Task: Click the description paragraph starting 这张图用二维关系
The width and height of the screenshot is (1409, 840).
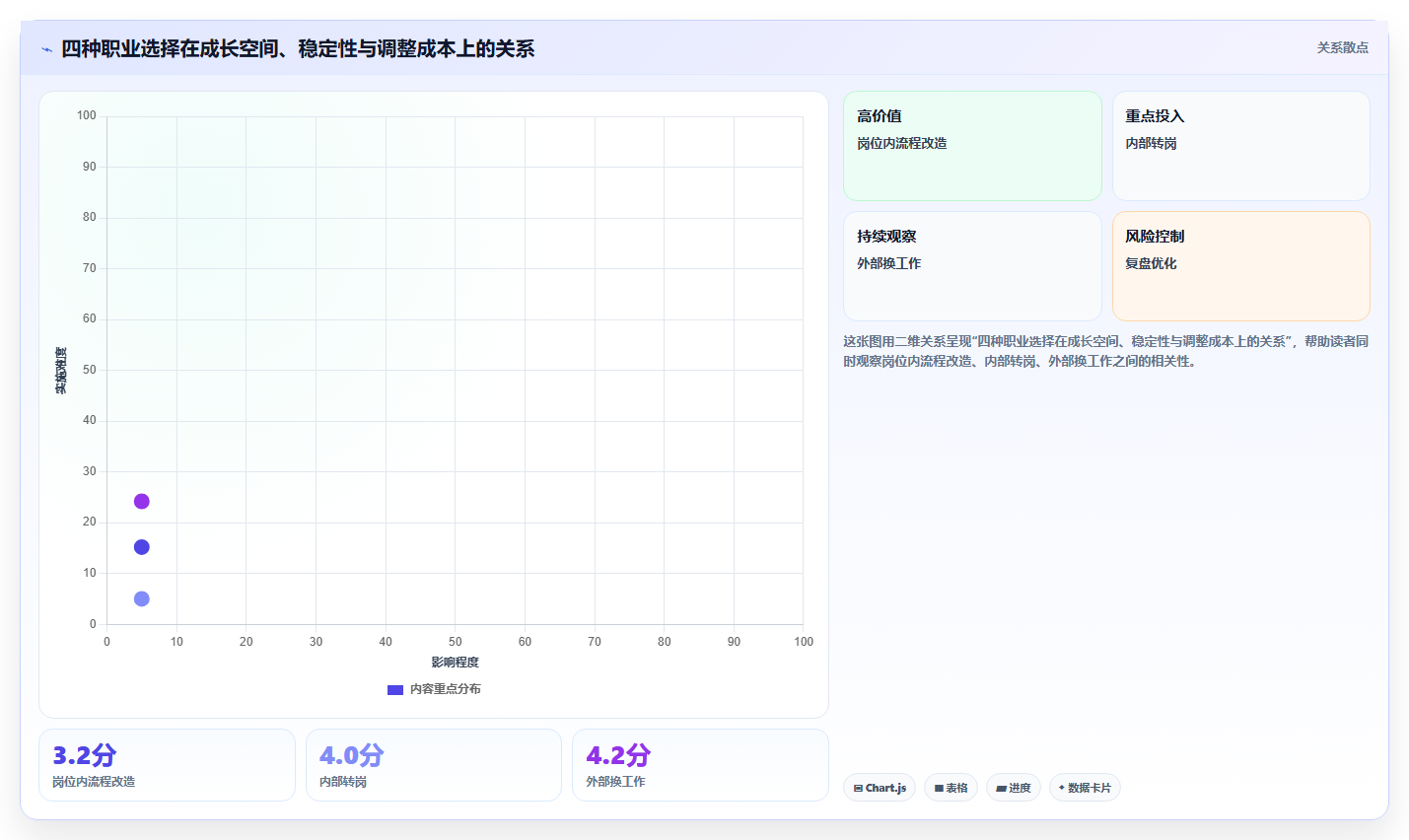Action: [1105, 351]
